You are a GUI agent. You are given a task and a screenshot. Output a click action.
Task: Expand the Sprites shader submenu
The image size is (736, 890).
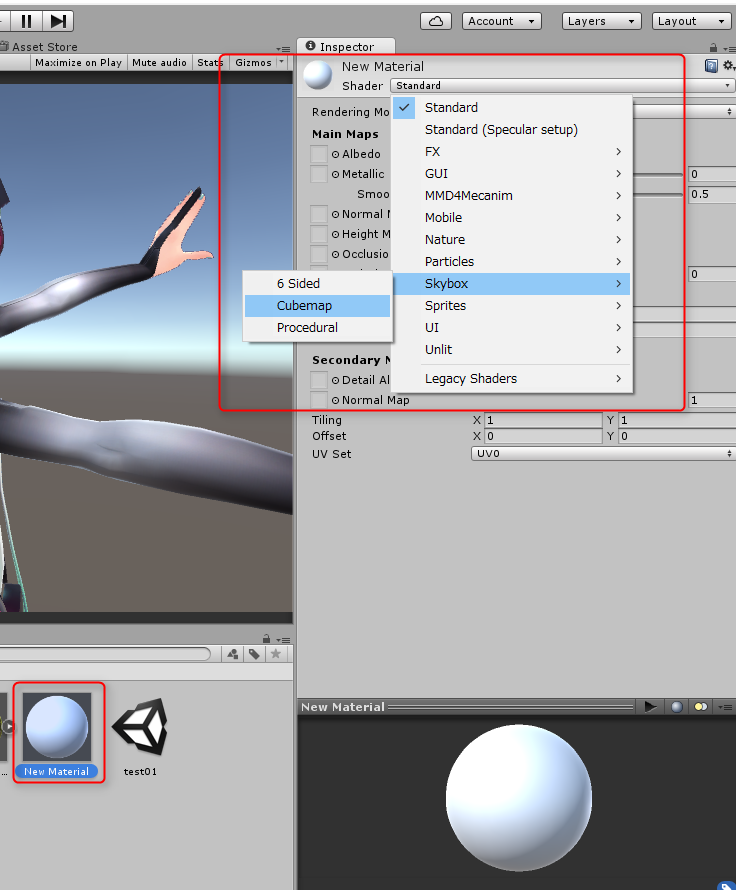click(x=512, y=305)
